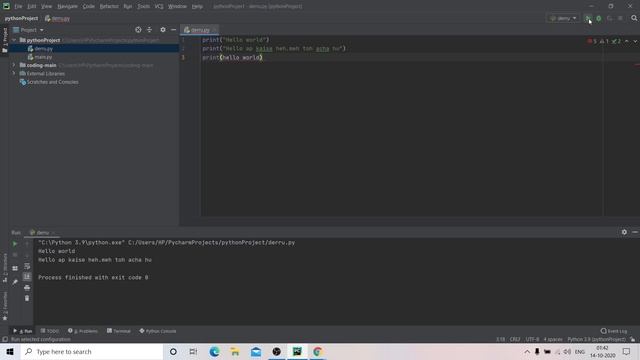The image size is (640, 360).
Task: Click the pythonProject breadcrumb
Action: [21, 18]
